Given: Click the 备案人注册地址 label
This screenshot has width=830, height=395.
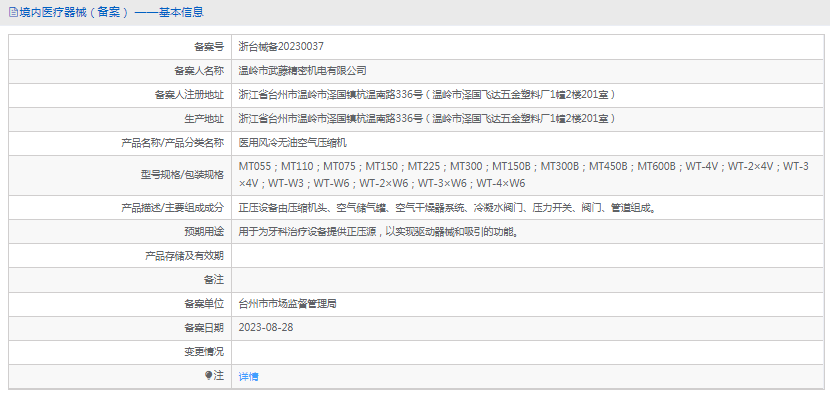Looking at the screenshot, I should tap(189, 95).
